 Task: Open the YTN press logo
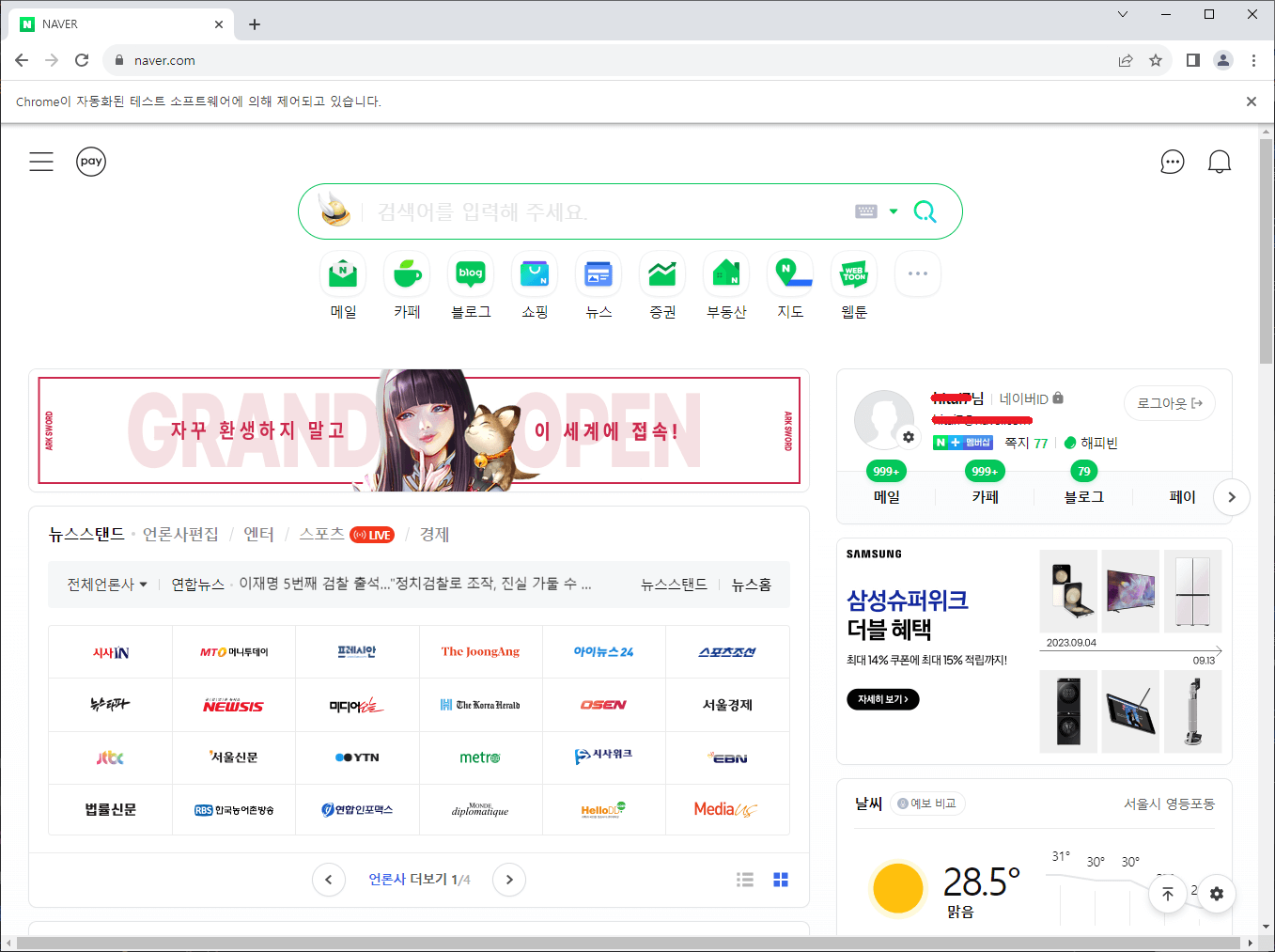coord(357,757)
